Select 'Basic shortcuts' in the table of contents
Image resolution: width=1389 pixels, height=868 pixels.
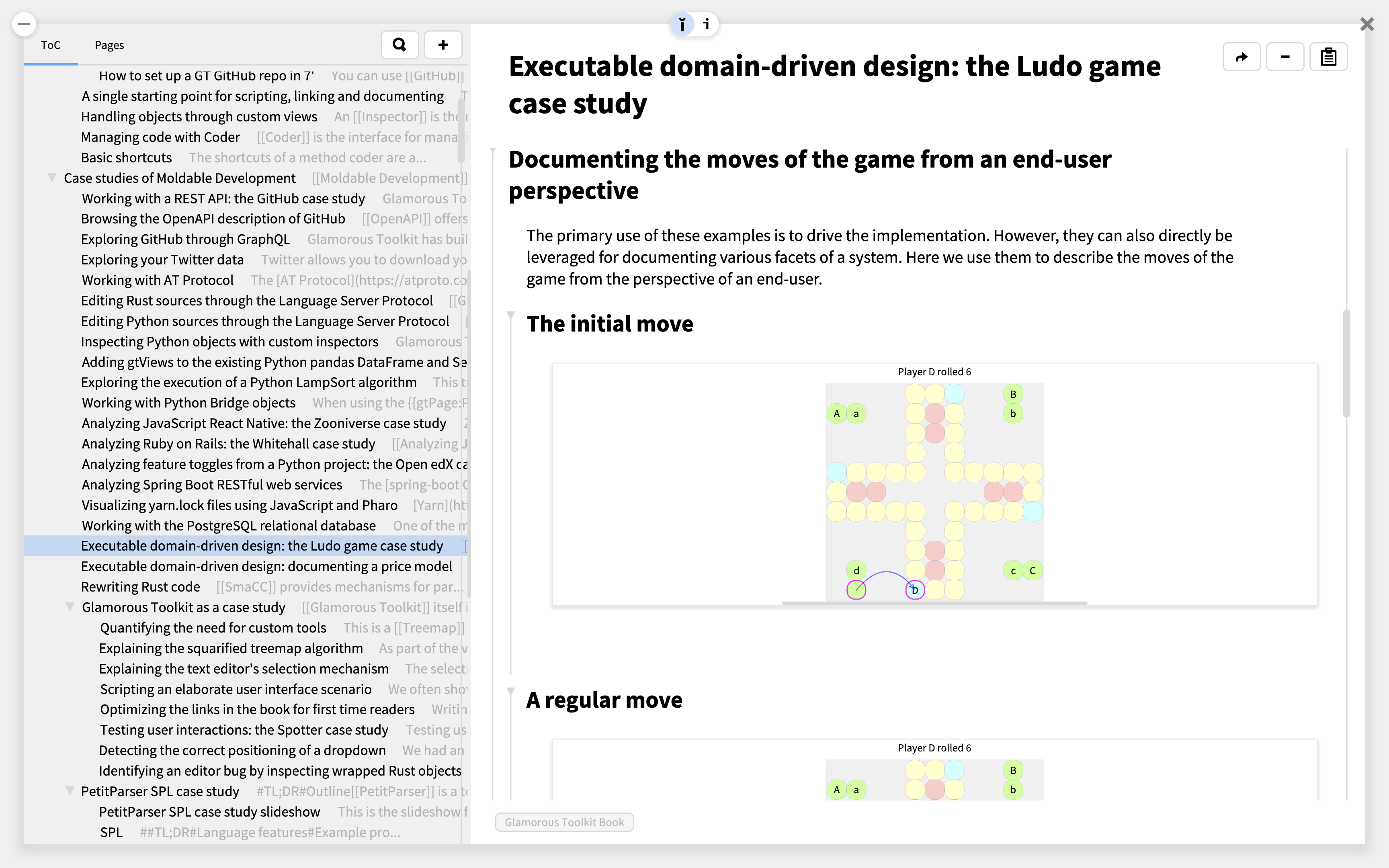click(x=126, y=157)
